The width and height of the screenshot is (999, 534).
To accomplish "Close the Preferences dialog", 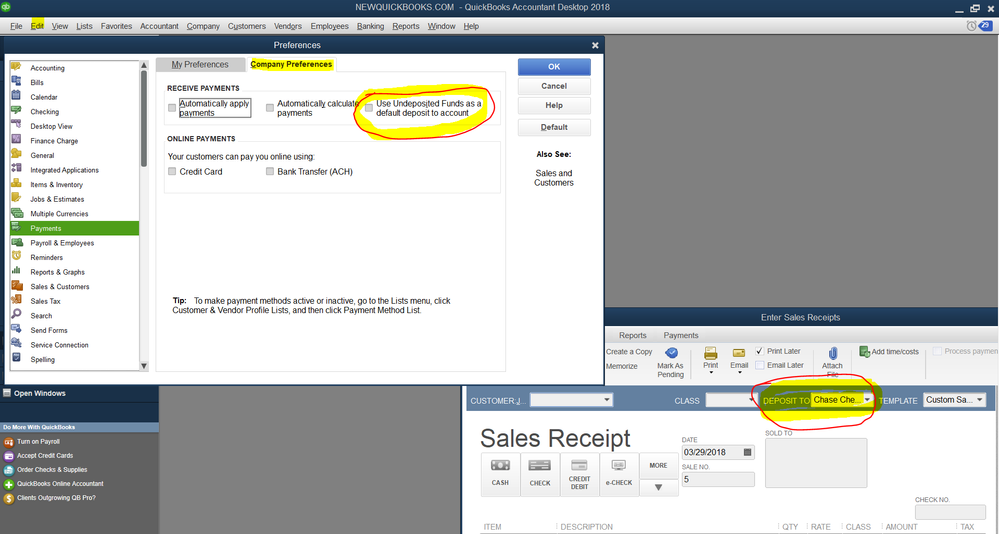I will pyautogui.click(x=595, y=45).
